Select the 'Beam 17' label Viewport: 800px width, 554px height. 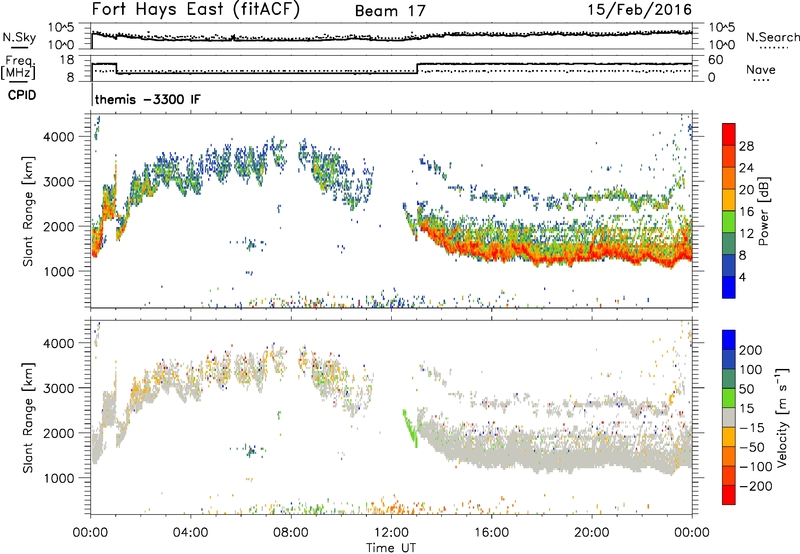(x=390, y=11)
